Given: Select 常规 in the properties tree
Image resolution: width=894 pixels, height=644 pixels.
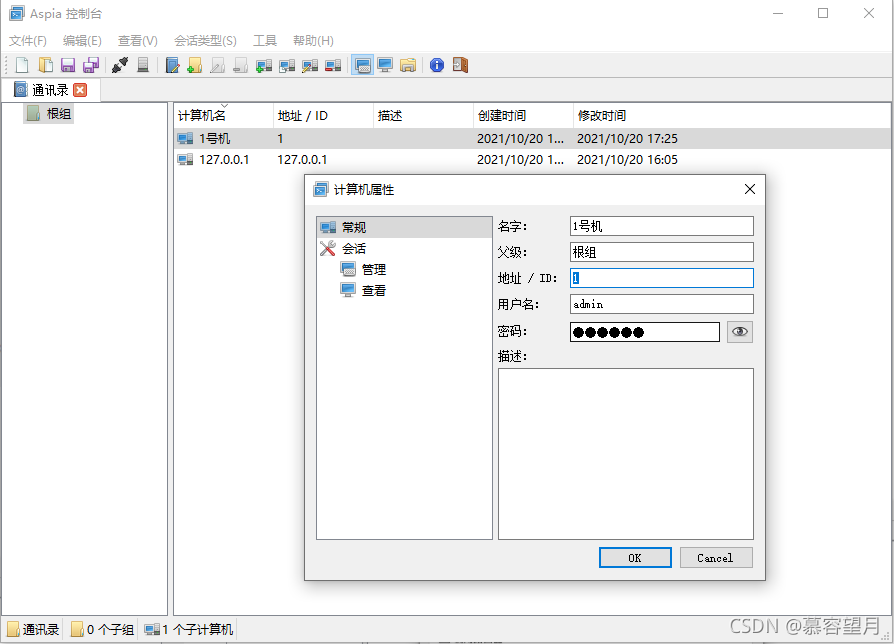Looking at the screenshot, I should tap(404, 227).
